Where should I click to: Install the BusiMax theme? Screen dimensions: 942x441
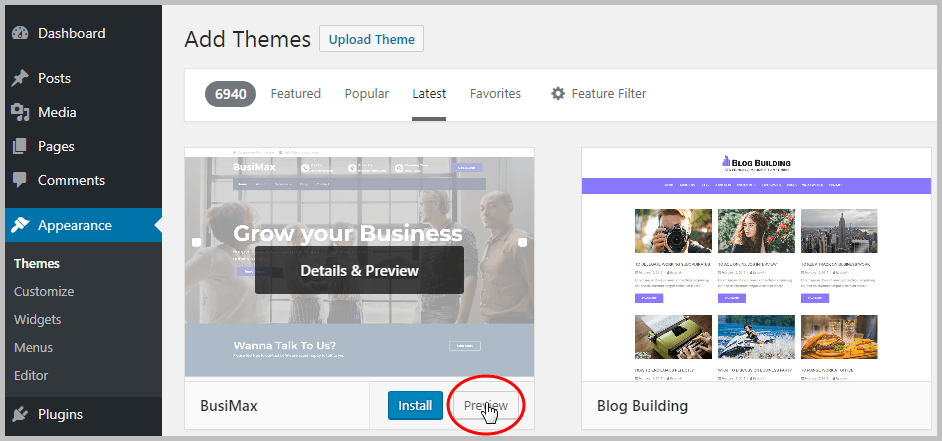tap(415, 406)
